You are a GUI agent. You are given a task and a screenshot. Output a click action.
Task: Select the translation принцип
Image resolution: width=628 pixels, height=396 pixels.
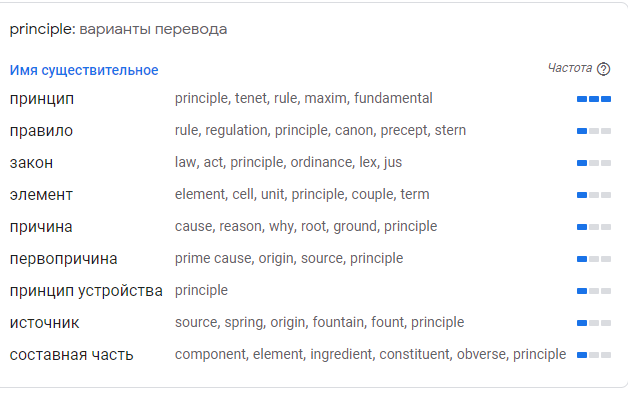click(42, 99)
